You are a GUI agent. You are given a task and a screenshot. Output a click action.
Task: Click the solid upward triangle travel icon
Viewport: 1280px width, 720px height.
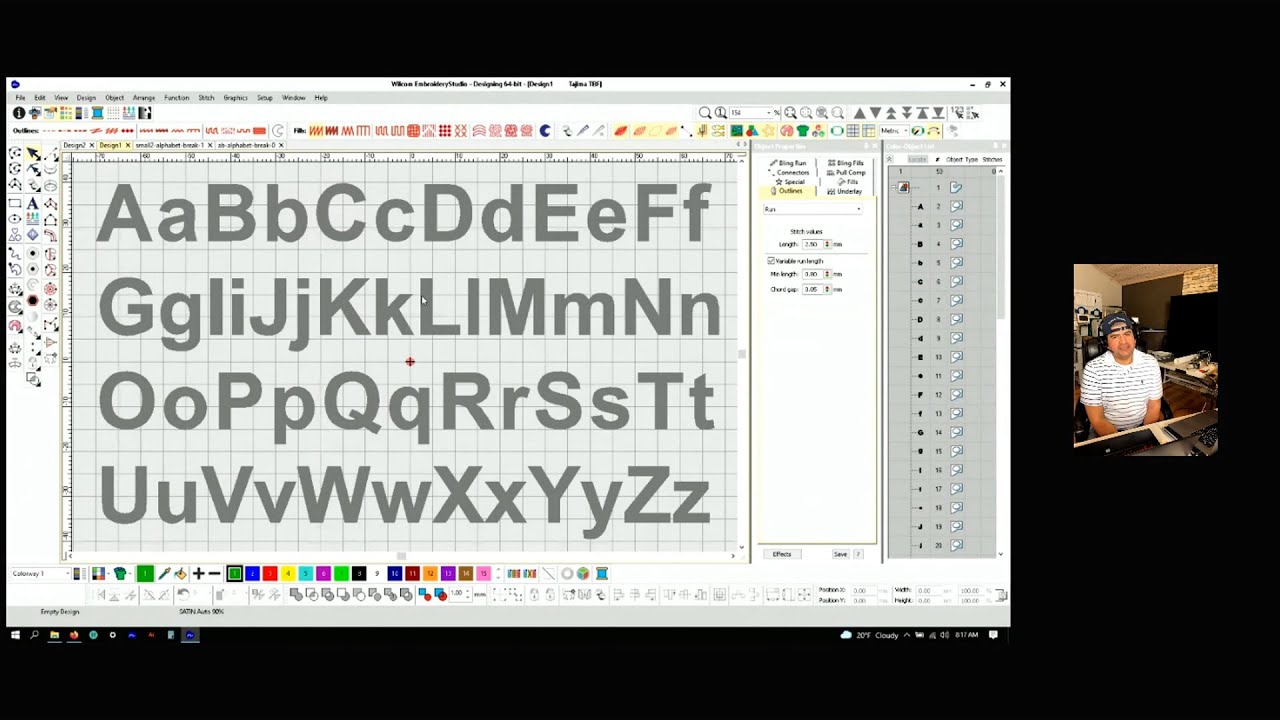[x=859, y=113]
